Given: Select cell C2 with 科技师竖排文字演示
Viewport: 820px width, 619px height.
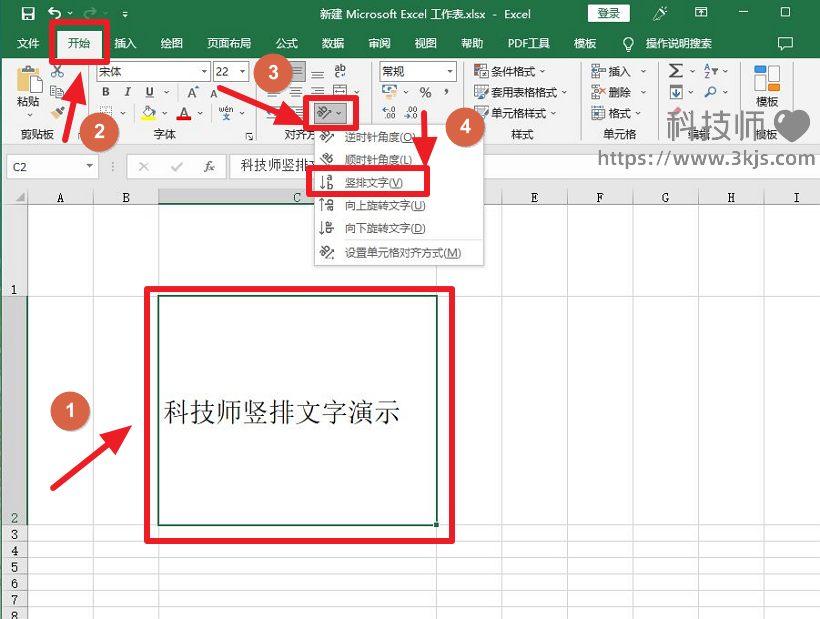Looking at the screenshot, I should tap(298, 410).
